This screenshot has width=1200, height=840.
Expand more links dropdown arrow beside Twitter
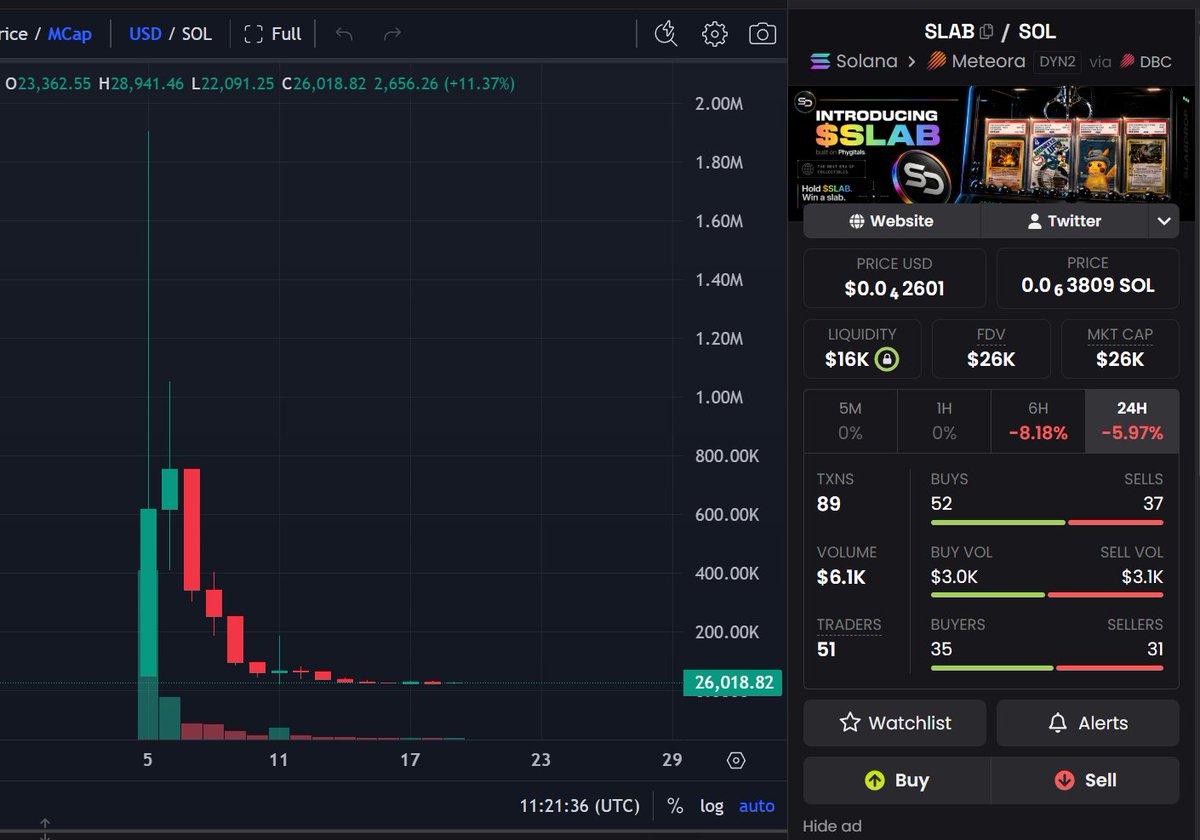point(1163,221)
